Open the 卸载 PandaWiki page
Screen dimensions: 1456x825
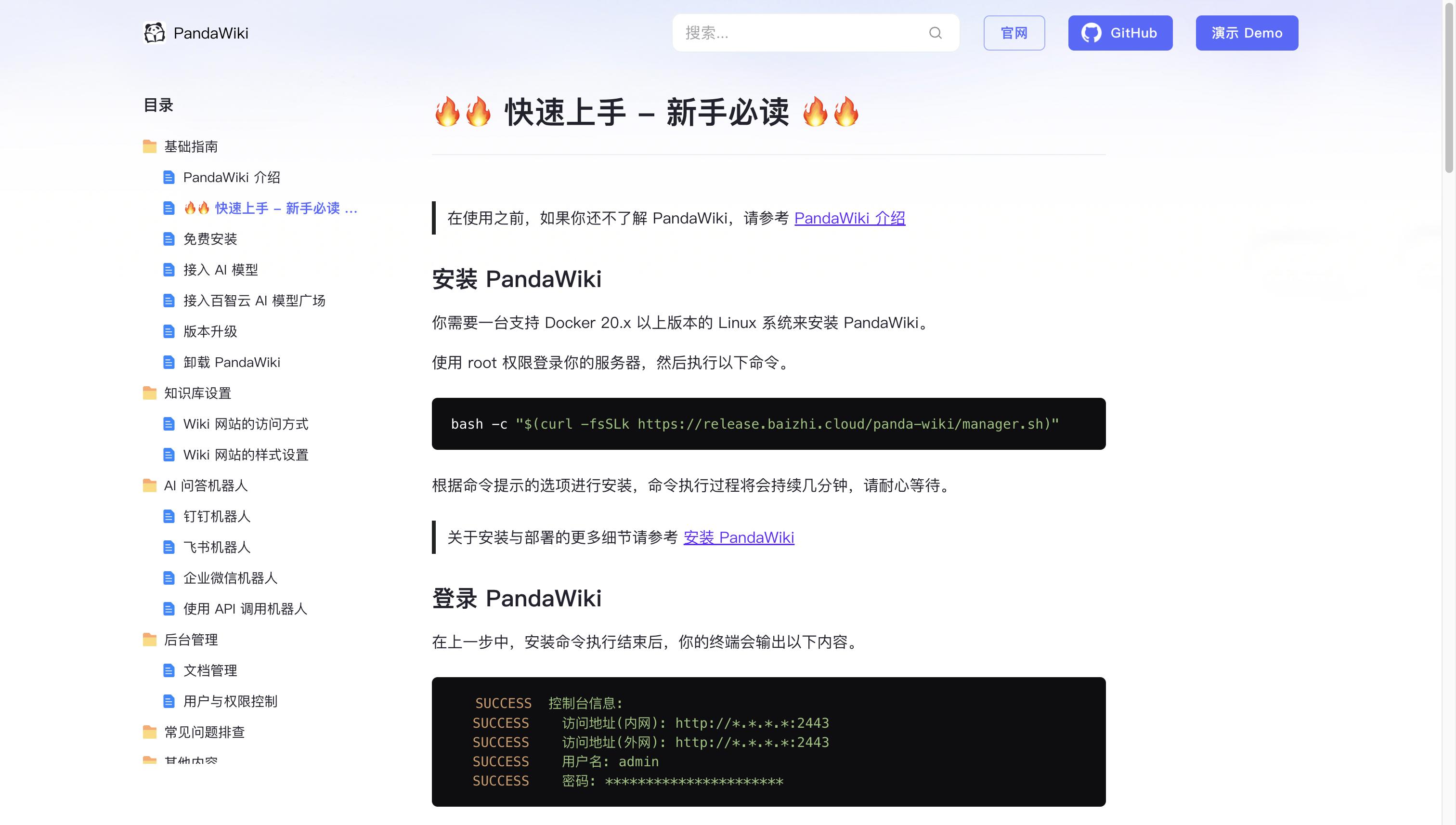pyautogui.click(x=231, y=362)
